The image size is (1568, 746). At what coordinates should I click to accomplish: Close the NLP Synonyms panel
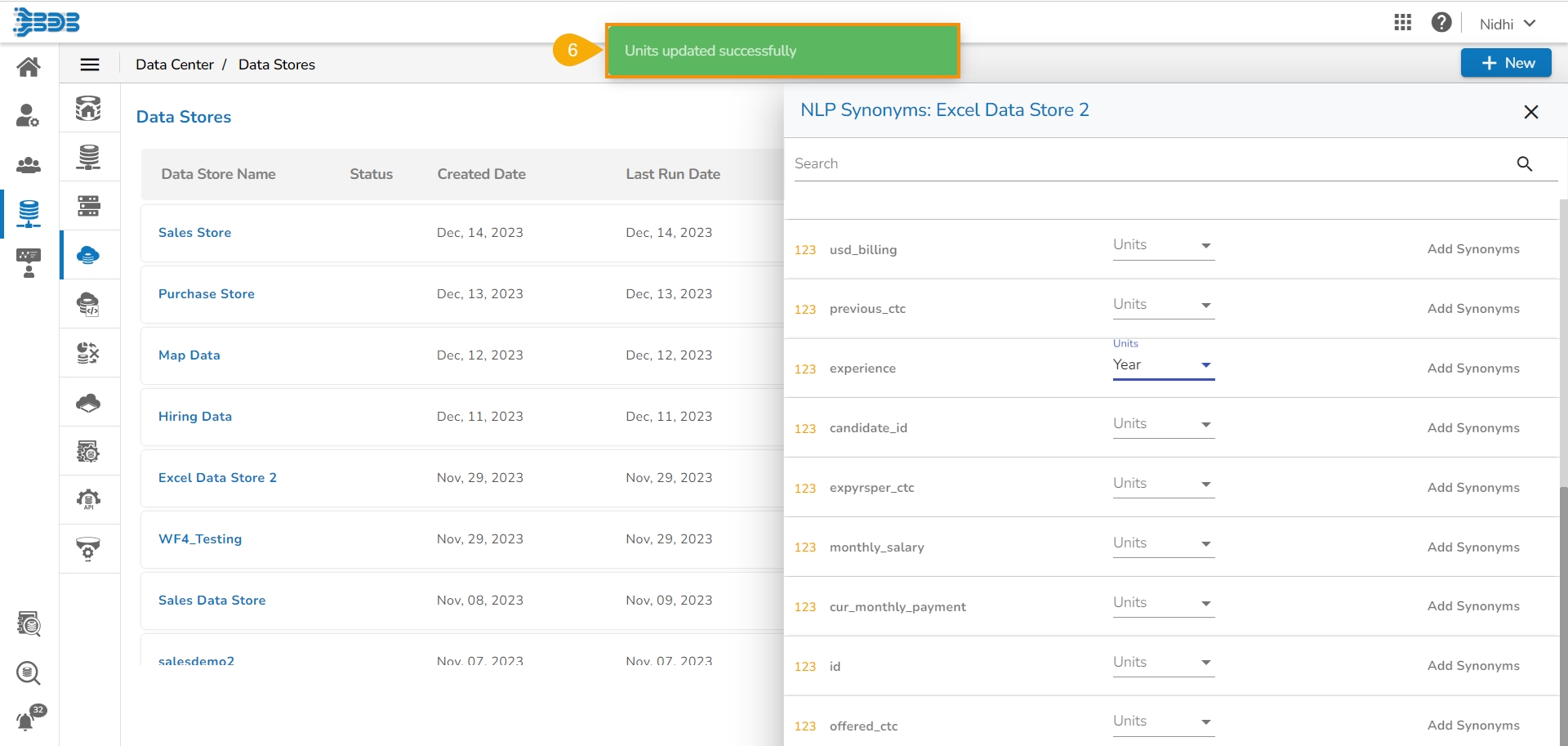[1530, 112]
